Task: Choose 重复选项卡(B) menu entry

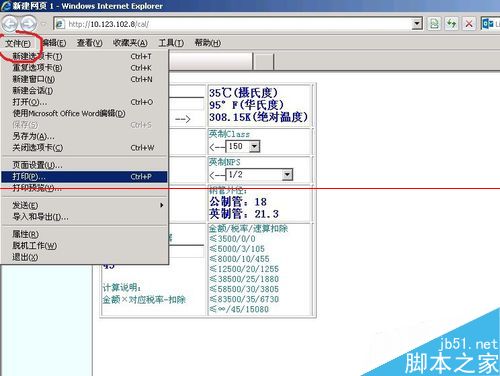Action: coord(84,68)
